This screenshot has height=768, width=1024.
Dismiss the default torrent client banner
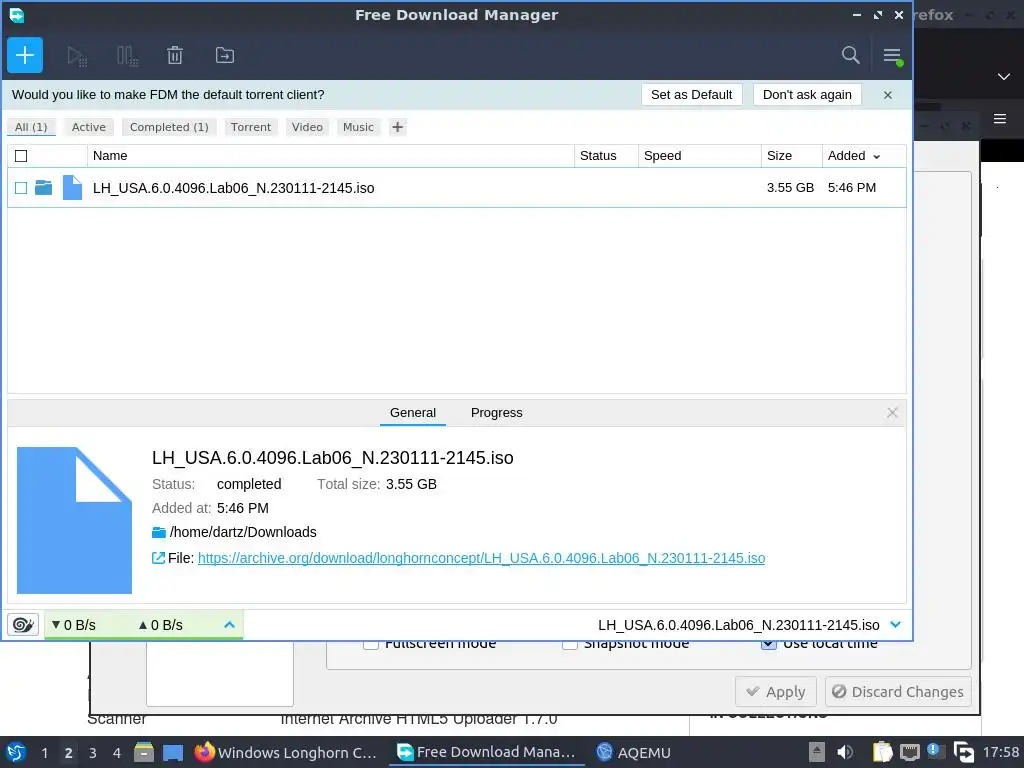pos(888,95)
